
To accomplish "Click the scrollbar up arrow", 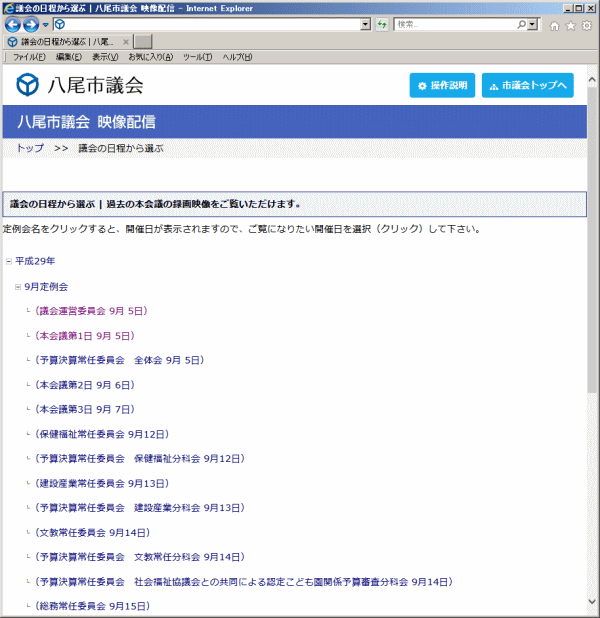I will (592, 79).
